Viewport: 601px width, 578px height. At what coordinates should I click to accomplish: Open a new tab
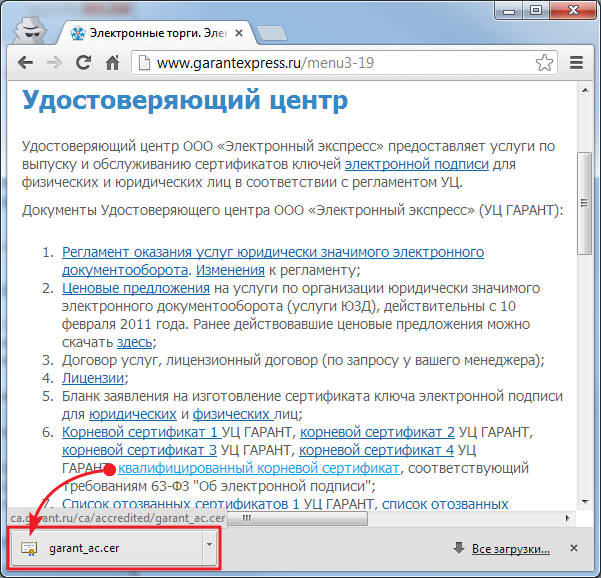point(271,33)
